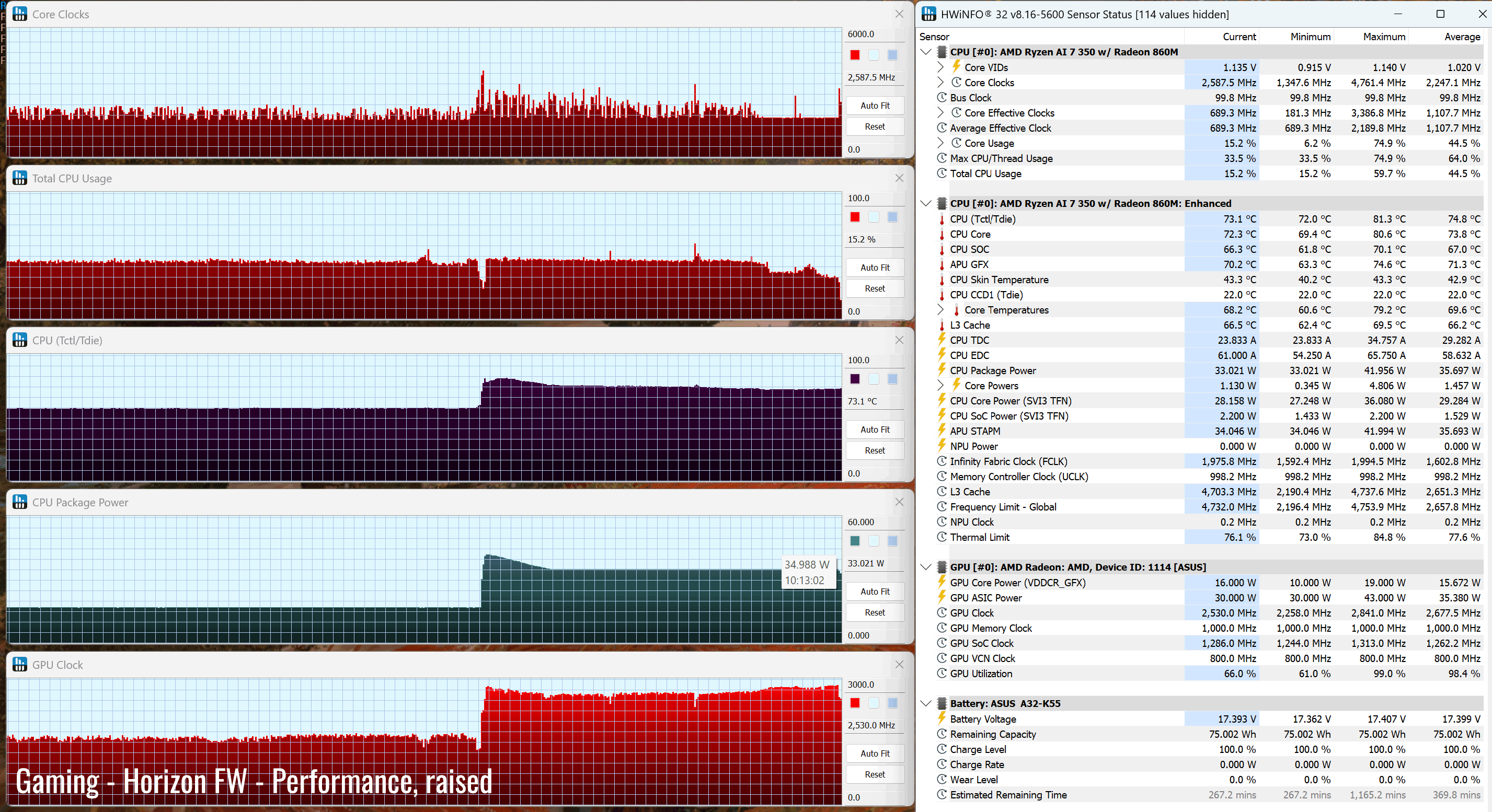Click the dark purple swatch in CPU (Tctl/Tdie) graph

(x=855, y=379)
